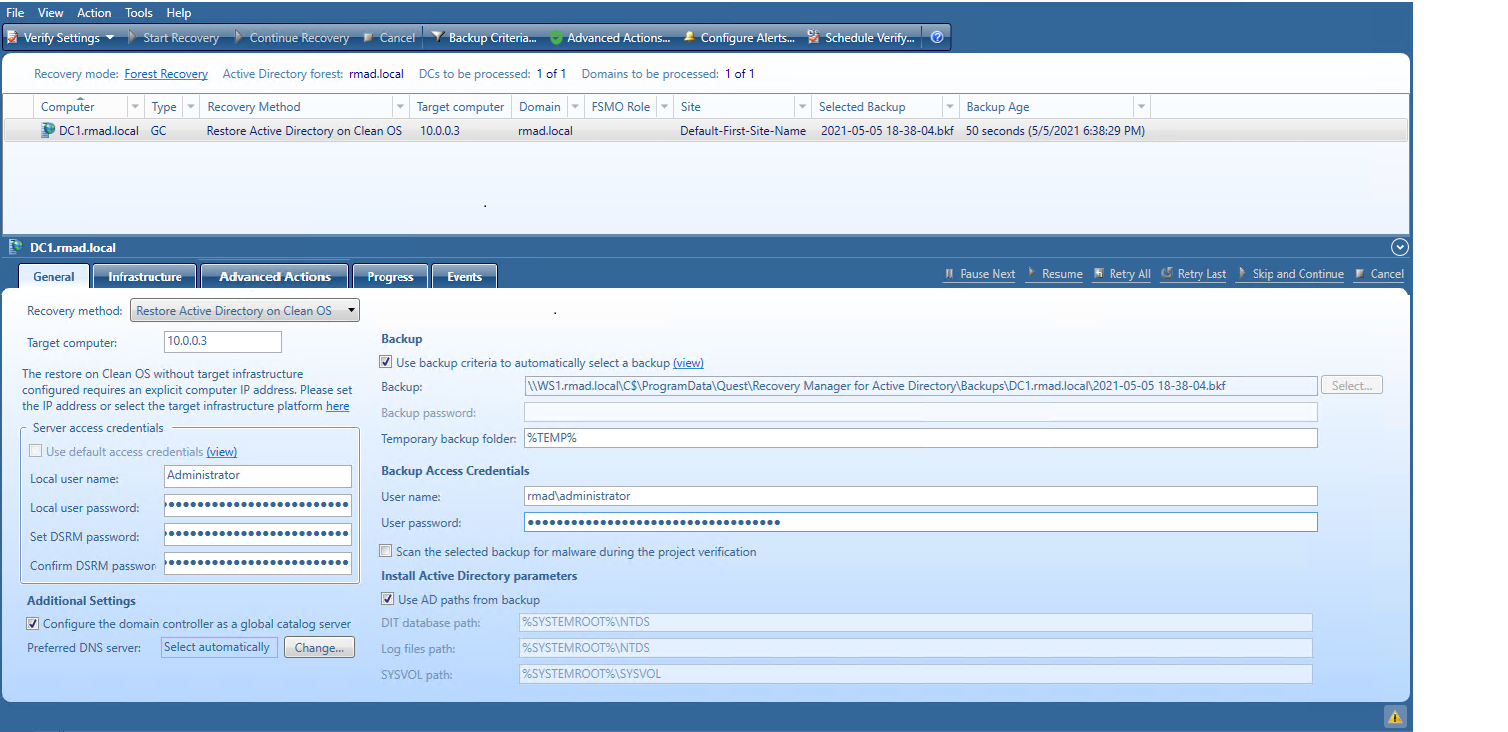1508x732 pixels.
Task: Uncheck Use AD paths from backup
Action: [388, 599]
